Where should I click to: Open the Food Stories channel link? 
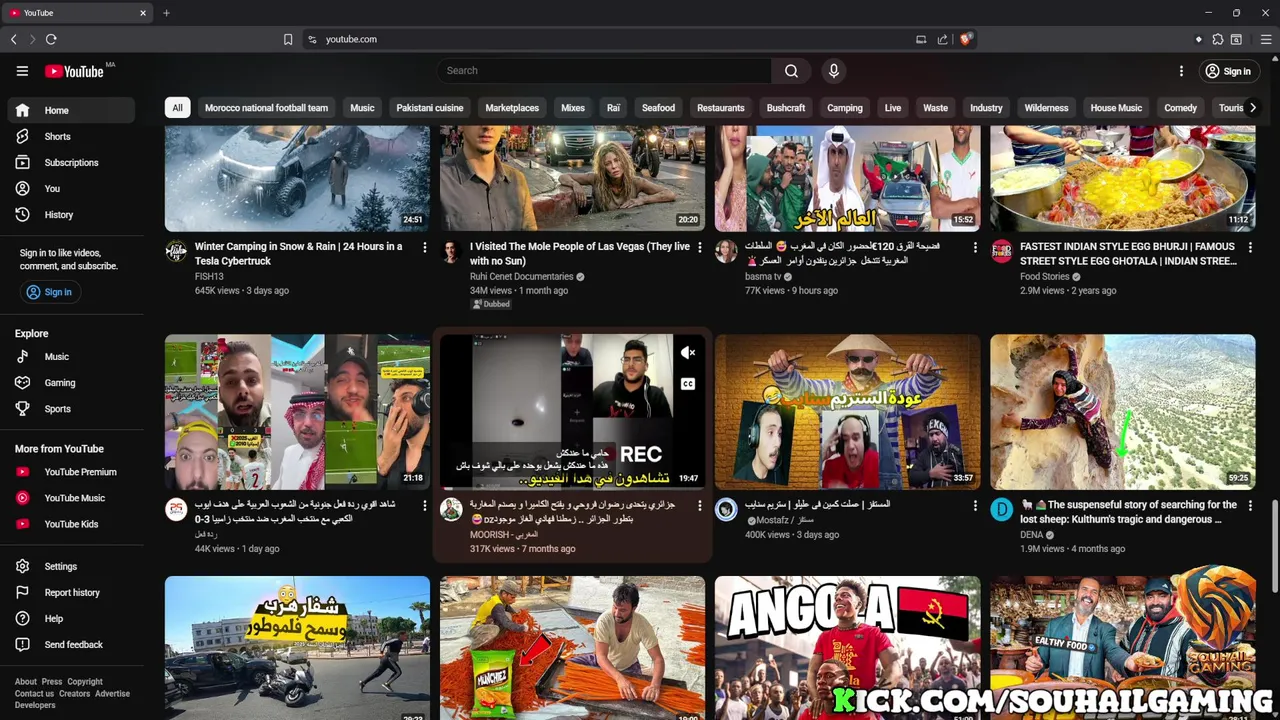1045,277
